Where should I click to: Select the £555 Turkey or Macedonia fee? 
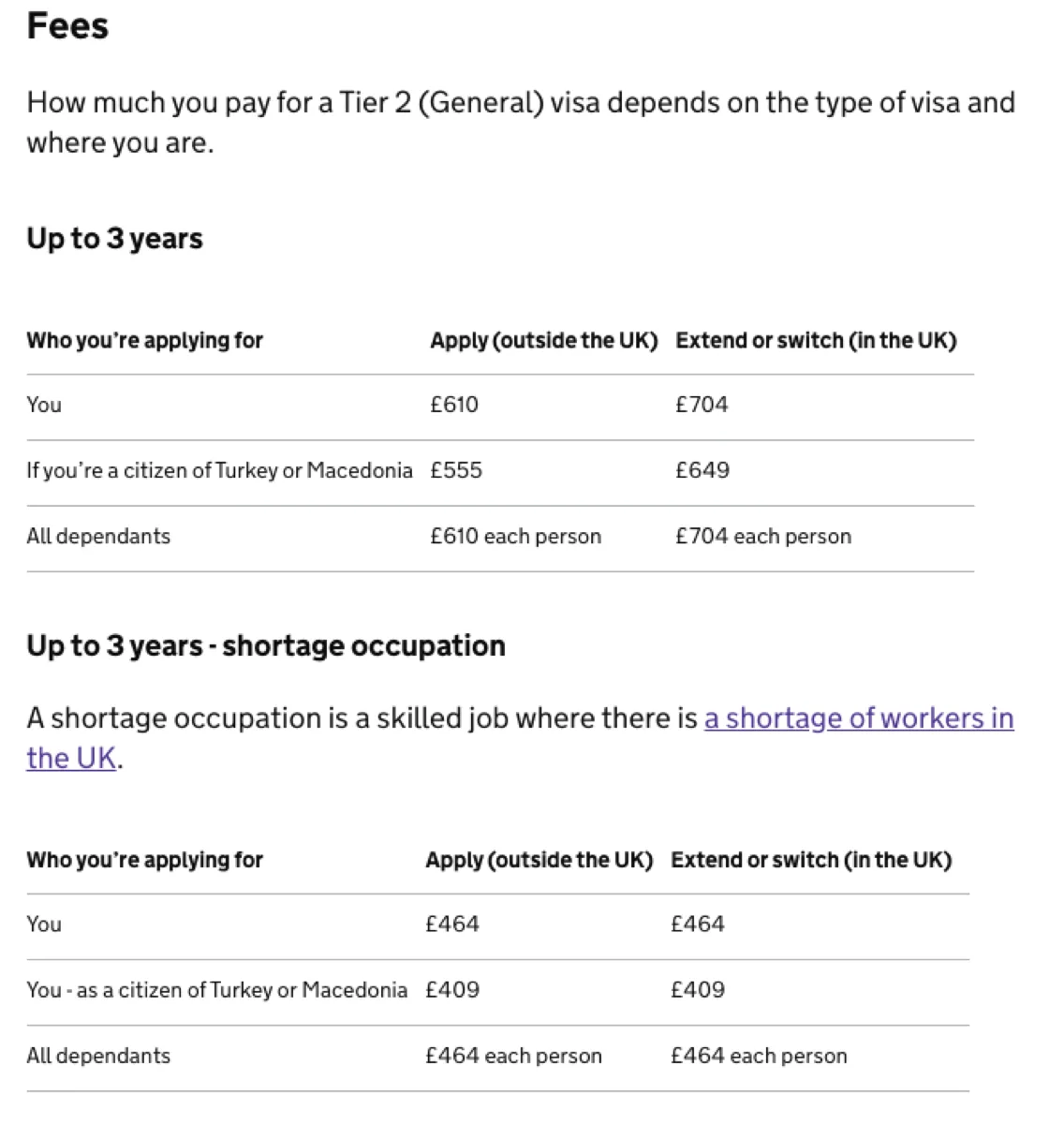click(456, 470)
